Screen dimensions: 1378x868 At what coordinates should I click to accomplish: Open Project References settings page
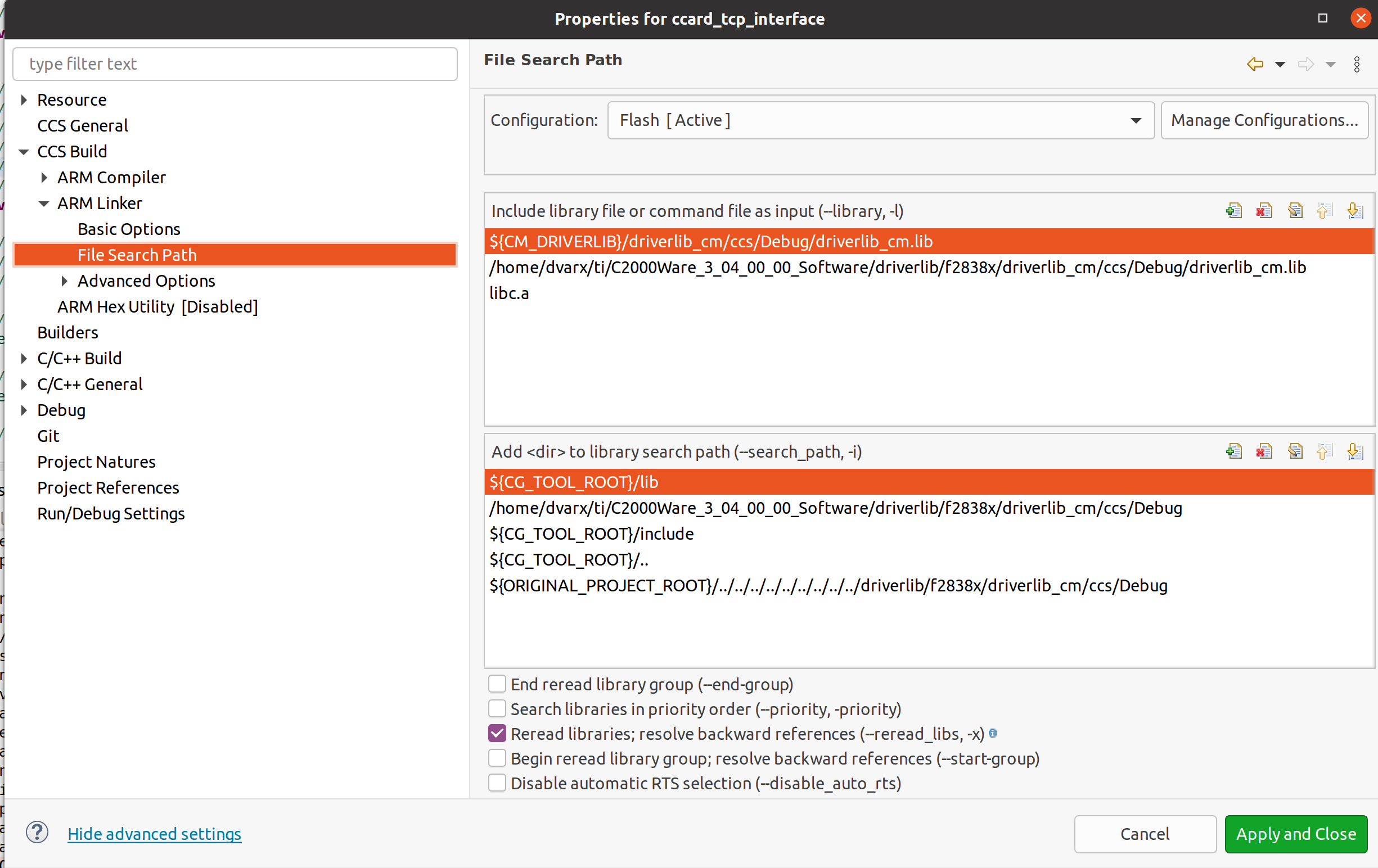108,488
